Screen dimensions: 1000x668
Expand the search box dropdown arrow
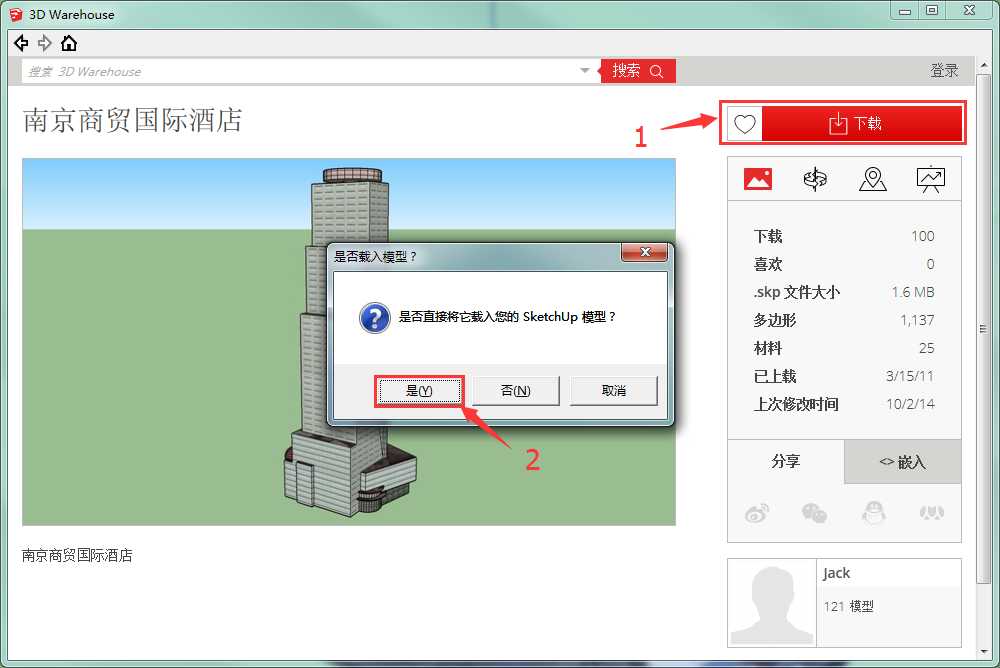pos(585,71)
